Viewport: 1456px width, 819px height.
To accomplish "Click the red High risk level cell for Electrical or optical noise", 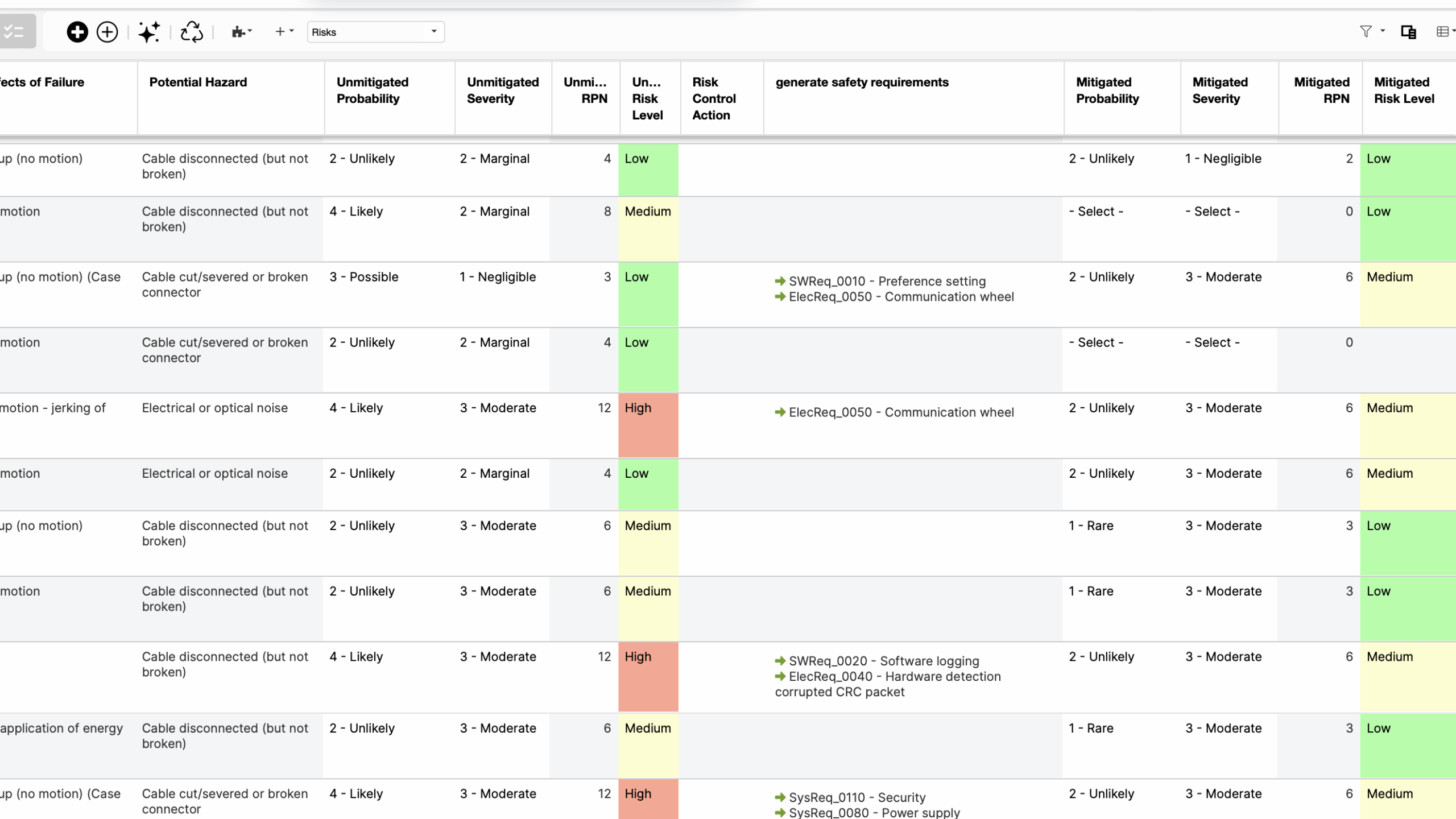I will (x=648, y=425).
